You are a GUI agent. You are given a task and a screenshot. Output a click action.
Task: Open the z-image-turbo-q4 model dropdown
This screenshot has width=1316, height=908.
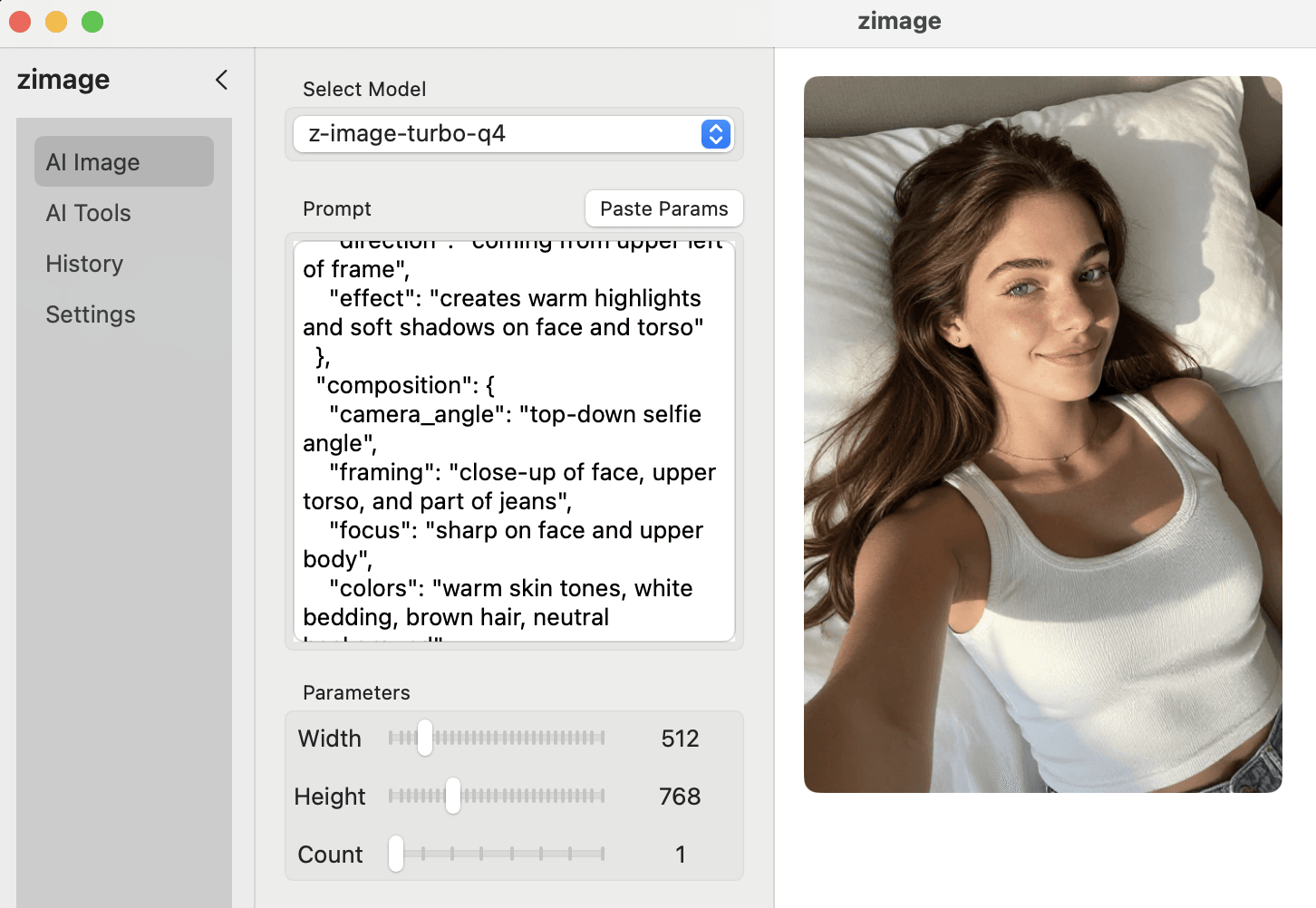click(498, 134)
